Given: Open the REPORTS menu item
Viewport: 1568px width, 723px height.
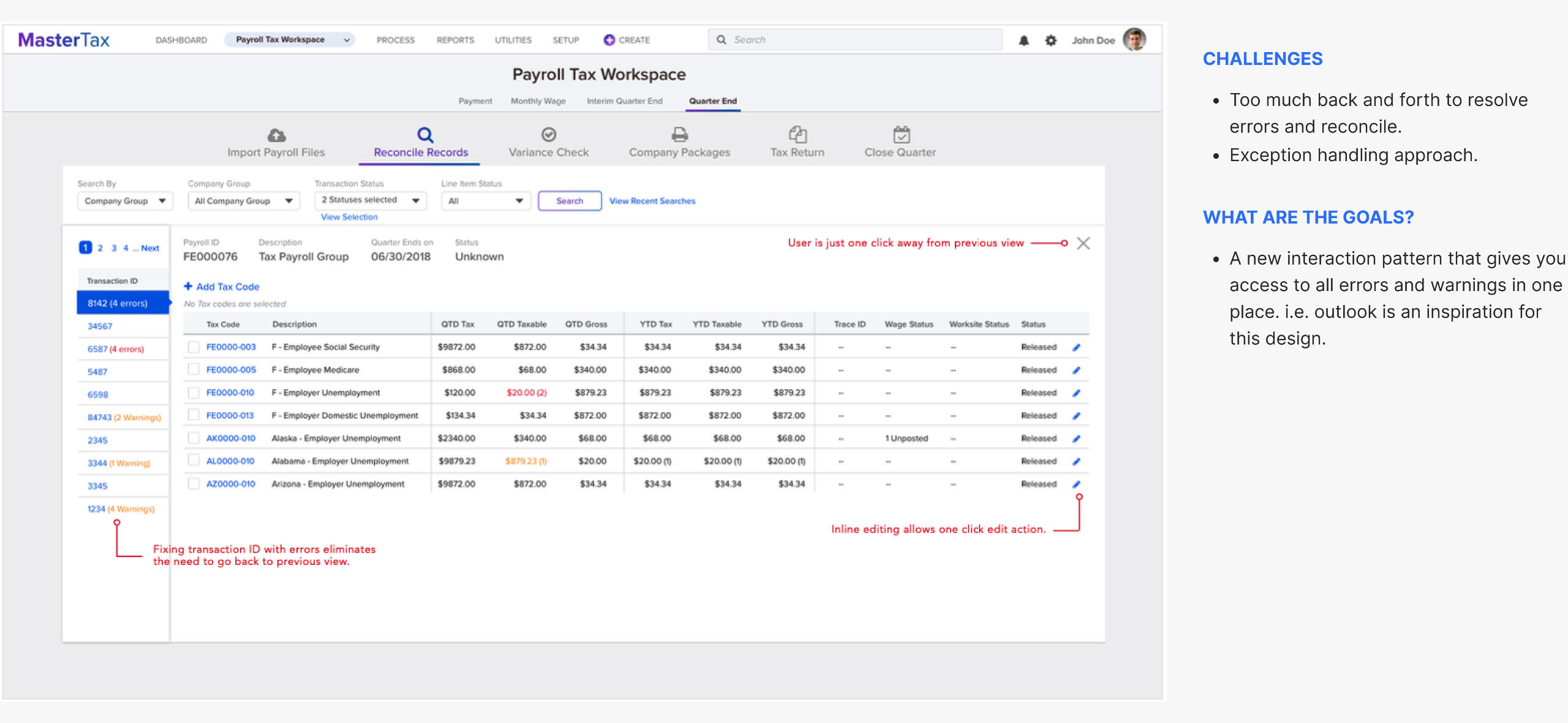Looking at the screenshot, I should pyautogui.click(x=455, y=40).
